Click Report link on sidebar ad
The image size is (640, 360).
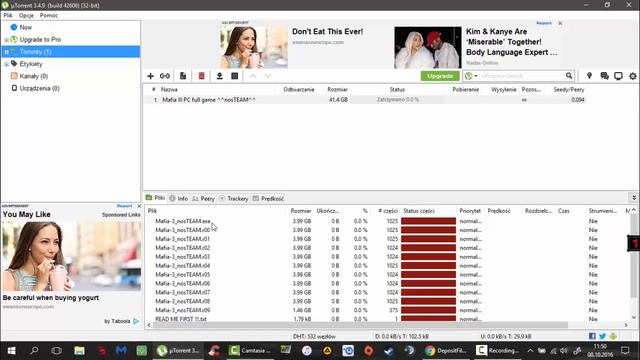124,206
